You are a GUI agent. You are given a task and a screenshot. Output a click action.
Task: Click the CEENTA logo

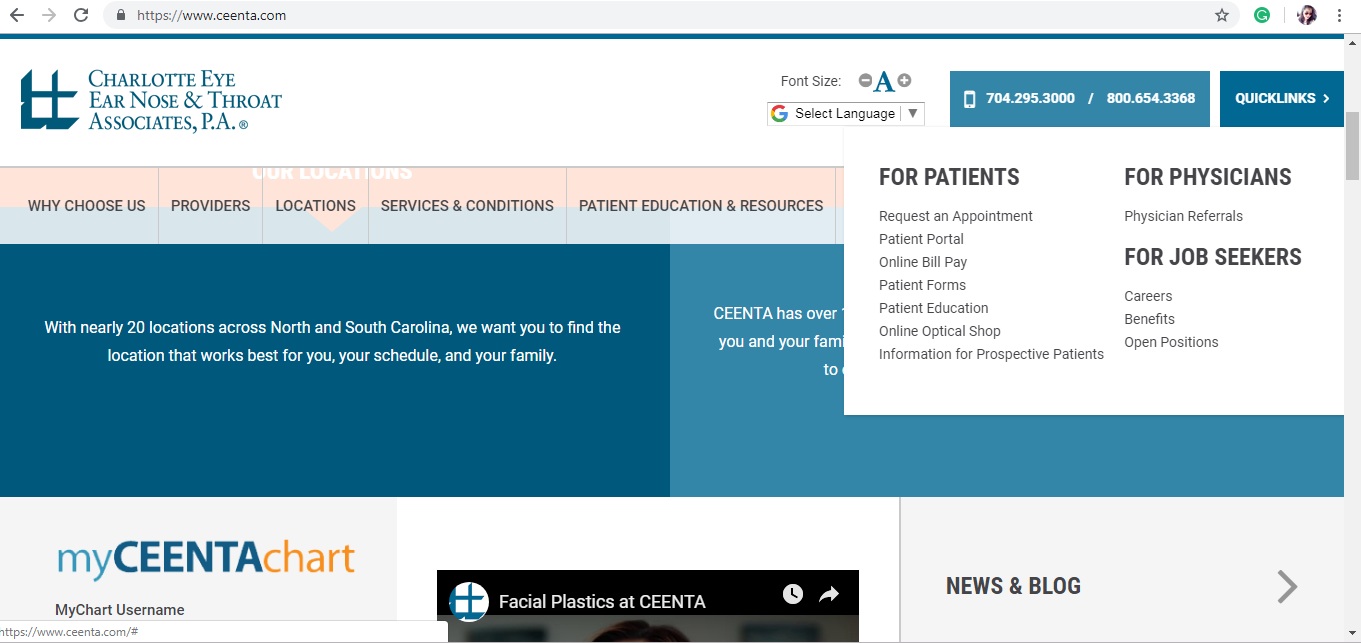(151, 100)
